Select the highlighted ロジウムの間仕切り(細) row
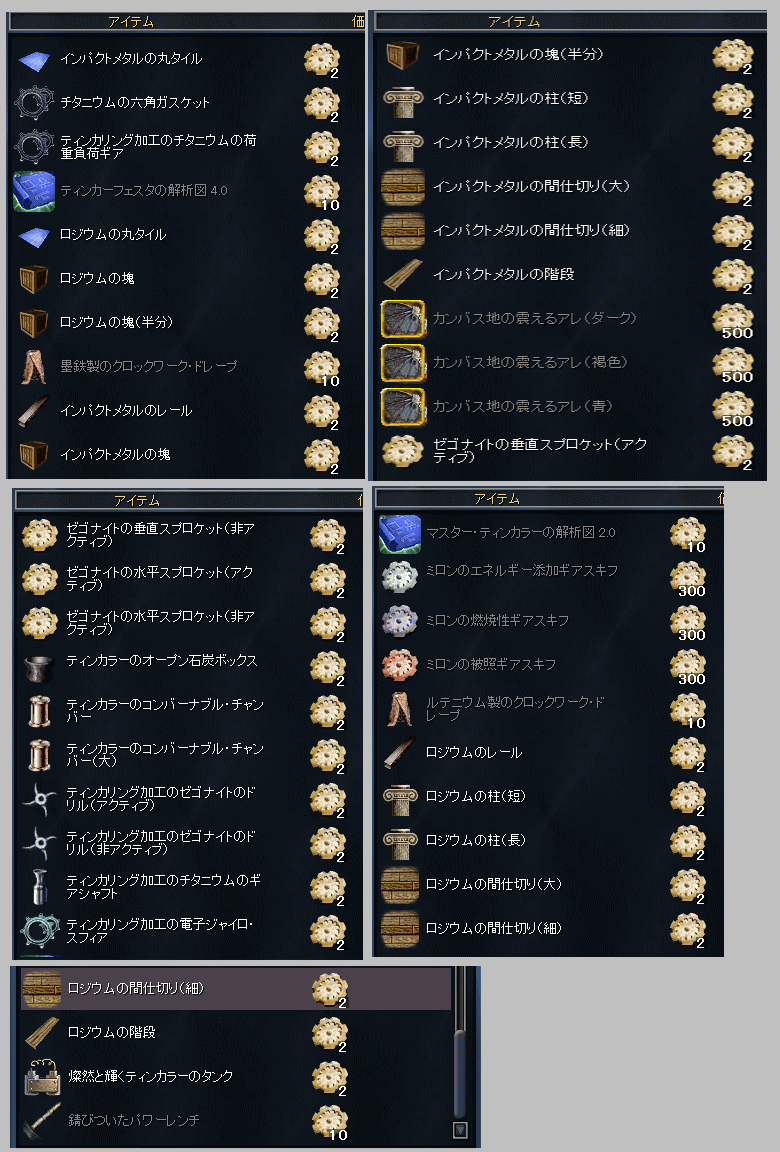Image resolution: width=780 pixels, height=1152 pixels. click(235, 989)
